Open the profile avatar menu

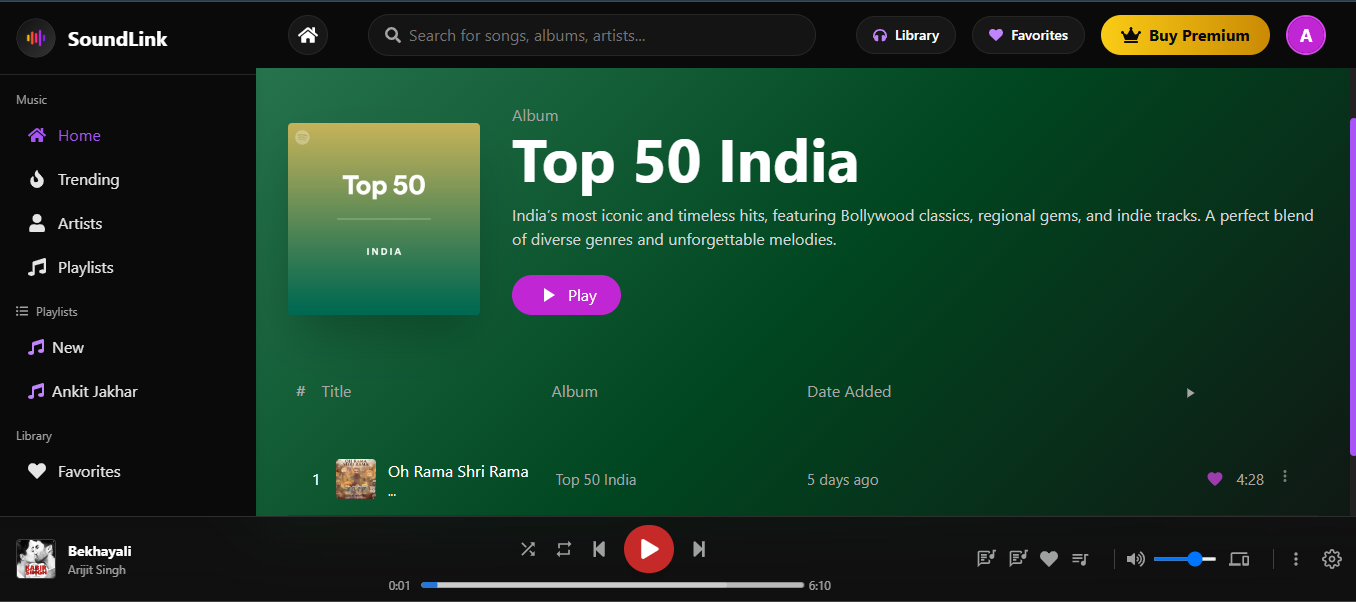1306,35
